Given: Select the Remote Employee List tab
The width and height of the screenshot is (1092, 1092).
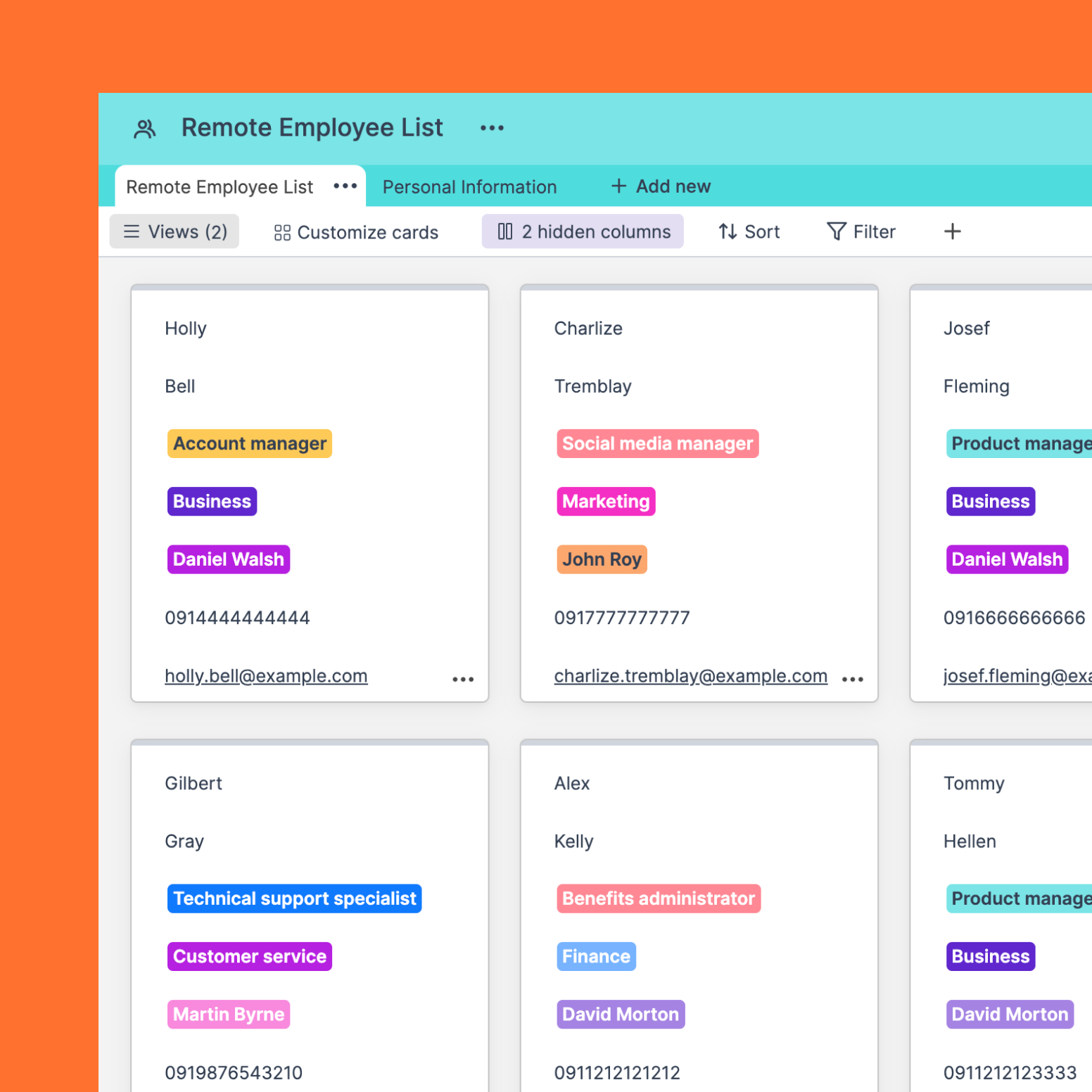Looking at the screenshot, I should (x=219, y=186).
